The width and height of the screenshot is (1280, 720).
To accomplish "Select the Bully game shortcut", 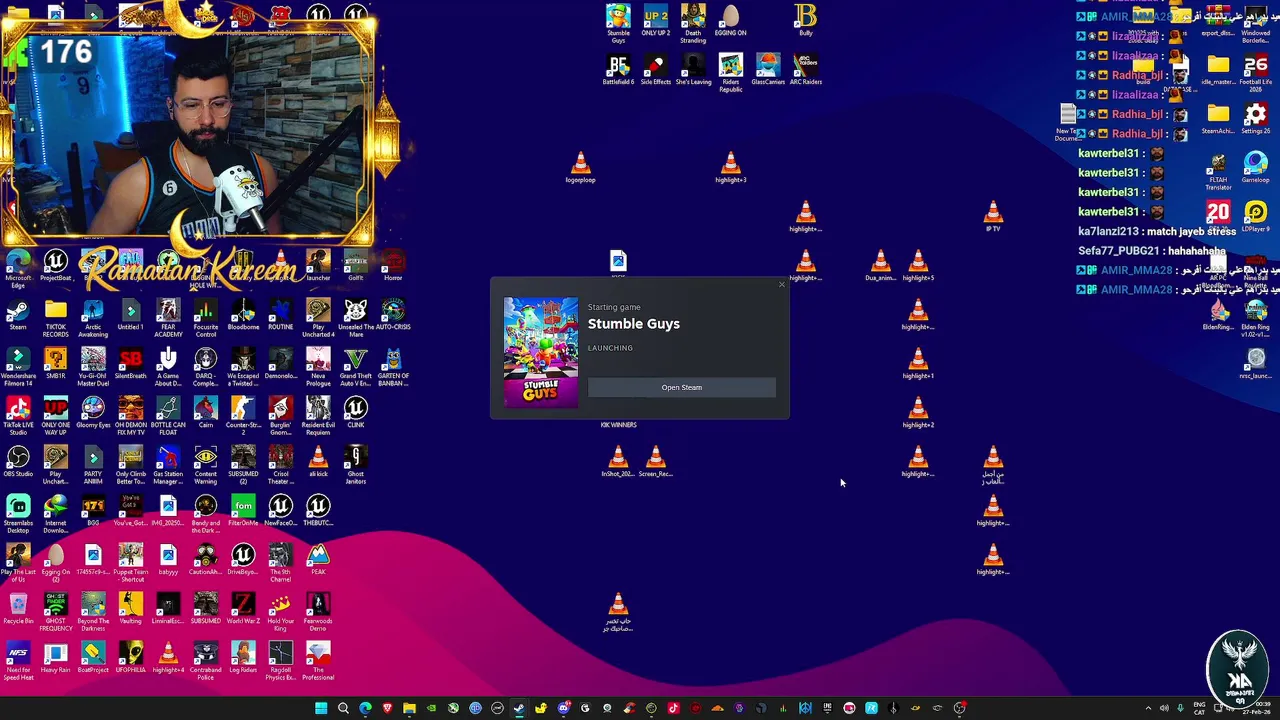I will [805, 20].
